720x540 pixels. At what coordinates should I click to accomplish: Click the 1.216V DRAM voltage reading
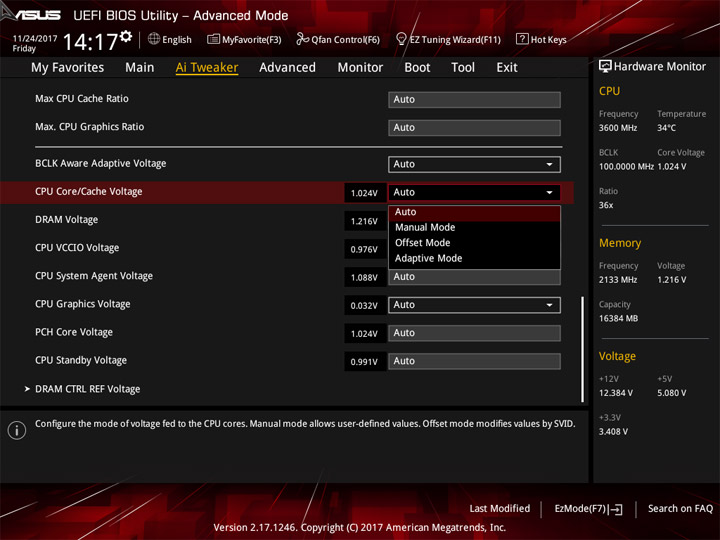point(364,221)
